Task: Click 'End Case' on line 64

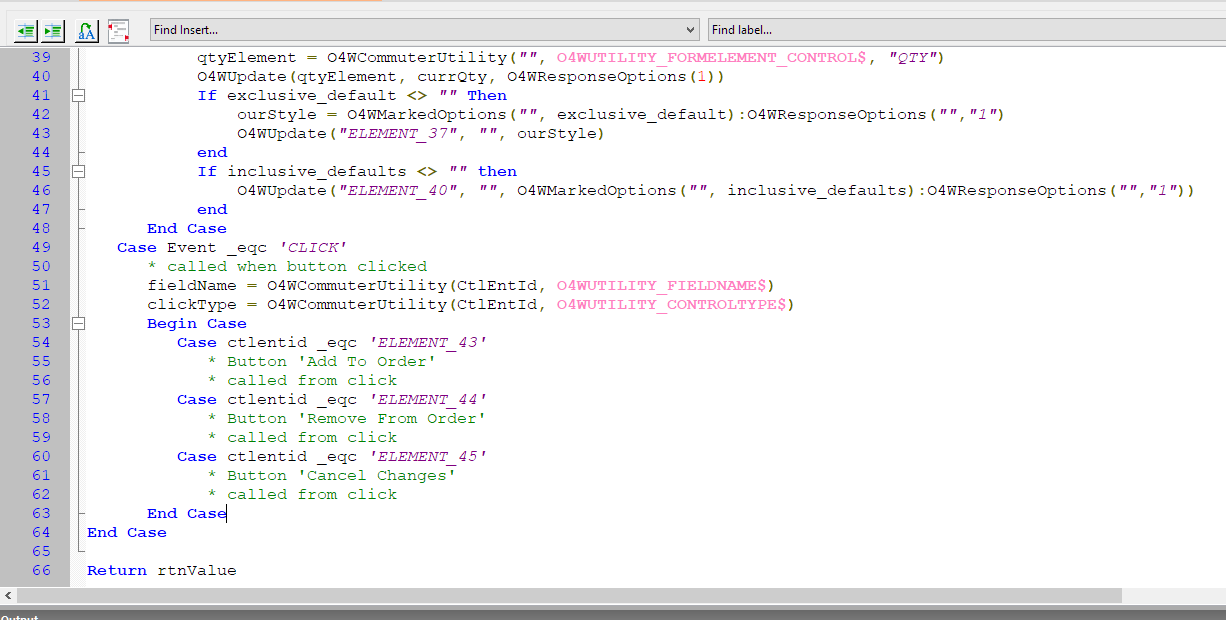Action: 127,532
